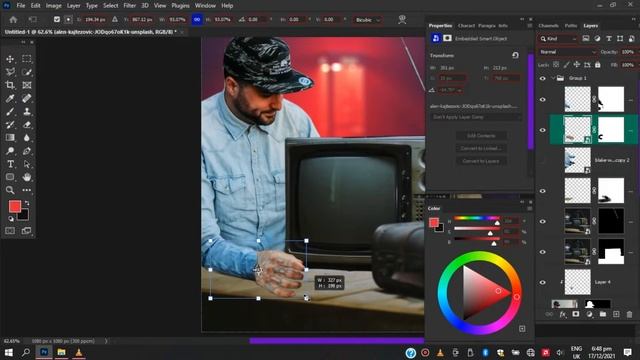
Task: Hide the selected green-highlighted layer
Action: click(x=542, y=130)
